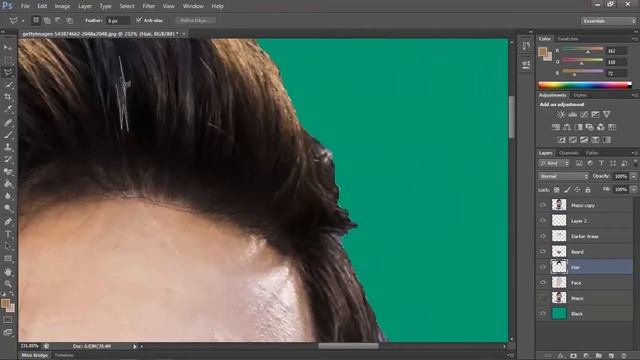Select the Rectangle shape tool
Viewport: 640px width, 360px height.
[8, 258]
